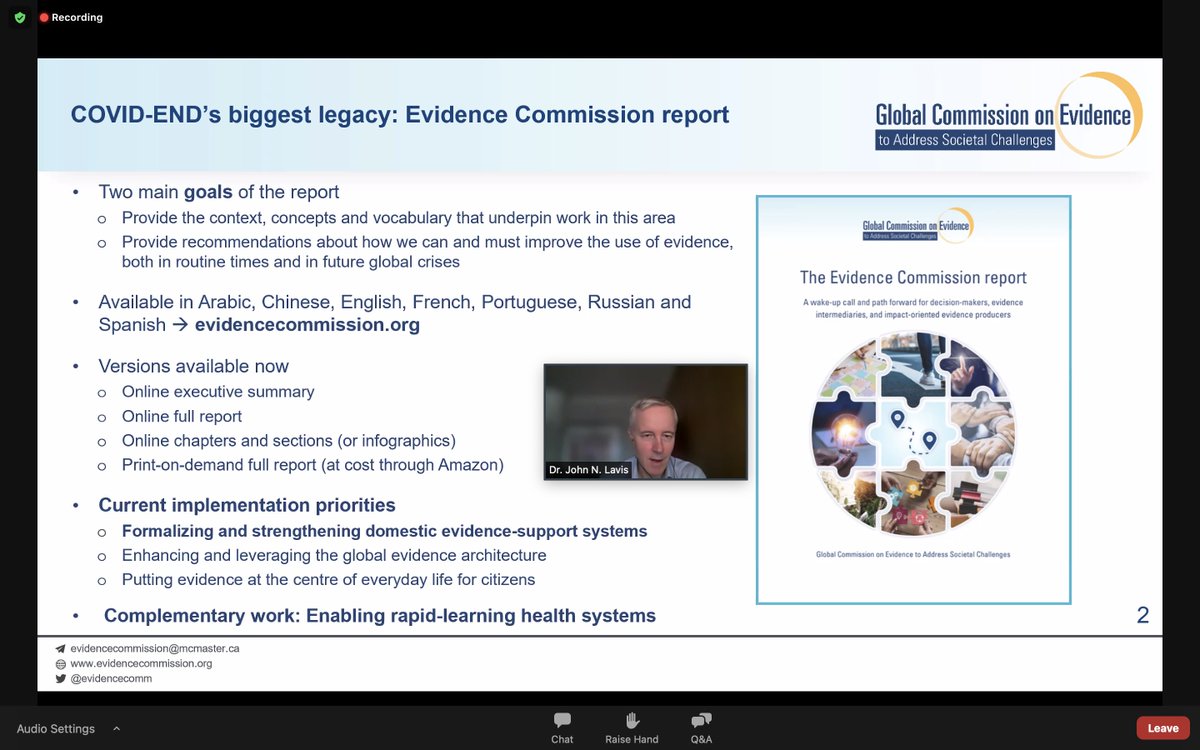Viewport: 1200px width, 750px height.
Task: Click evidencecommission@mcmaster.ca email address
Action: pyautogui.click(x=155, y=648)
